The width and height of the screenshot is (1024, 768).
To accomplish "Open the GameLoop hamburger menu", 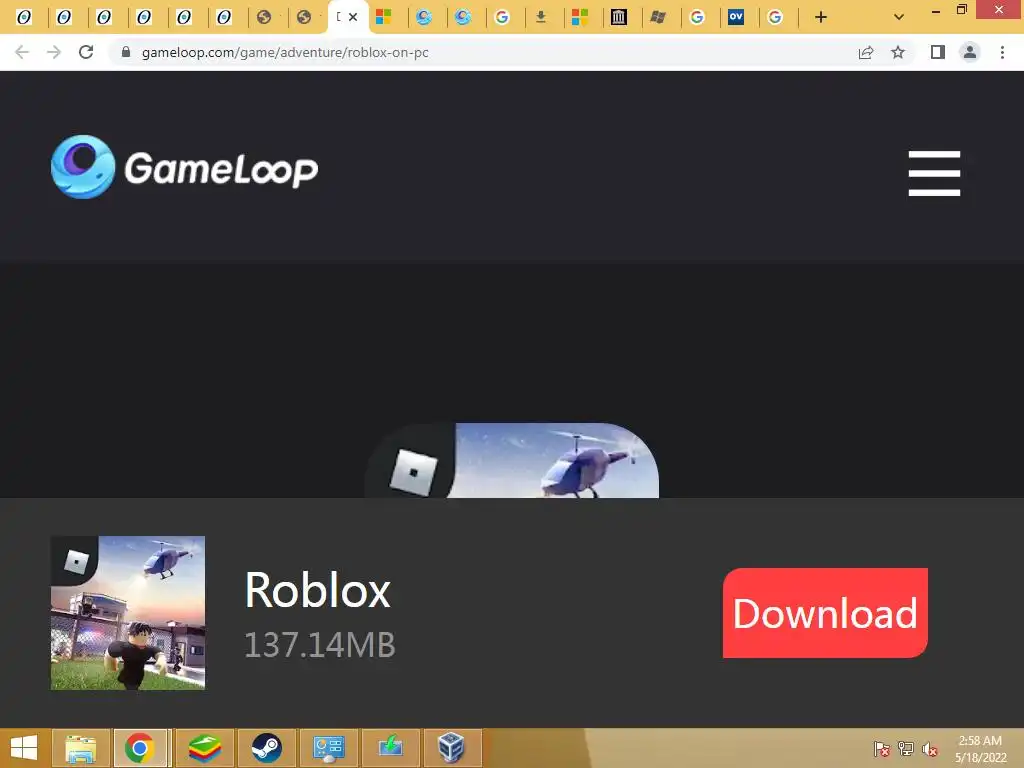I will point(935,173).
